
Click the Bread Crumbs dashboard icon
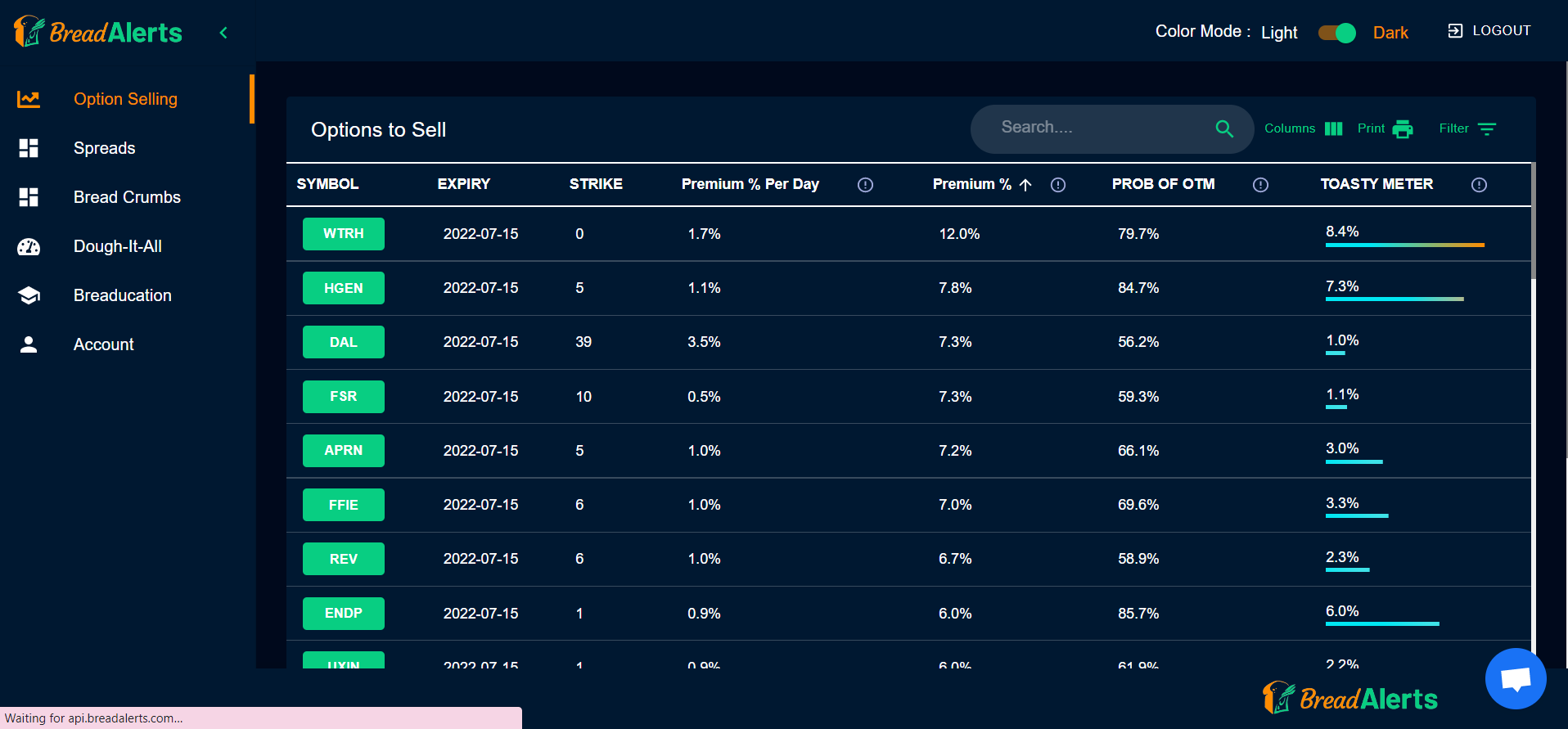[29, 197]
